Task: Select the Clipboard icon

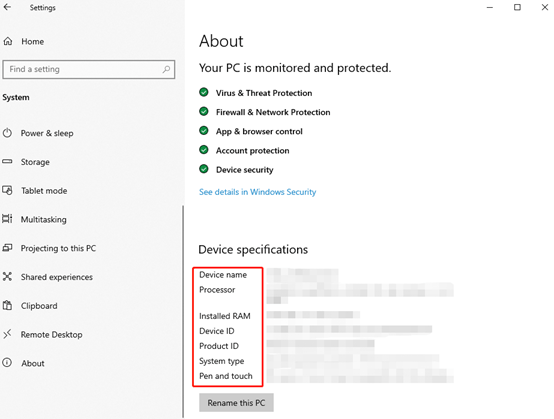Action: point(7,305)
